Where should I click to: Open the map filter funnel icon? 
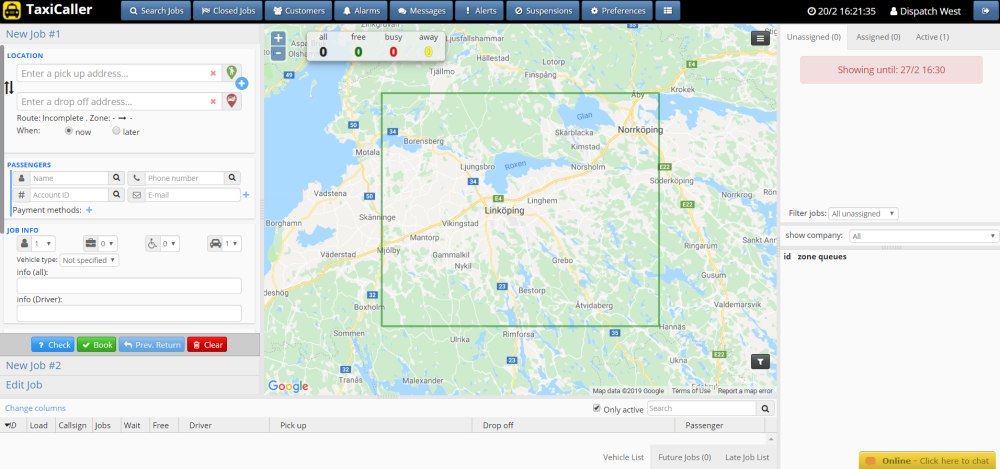(760, 362)
